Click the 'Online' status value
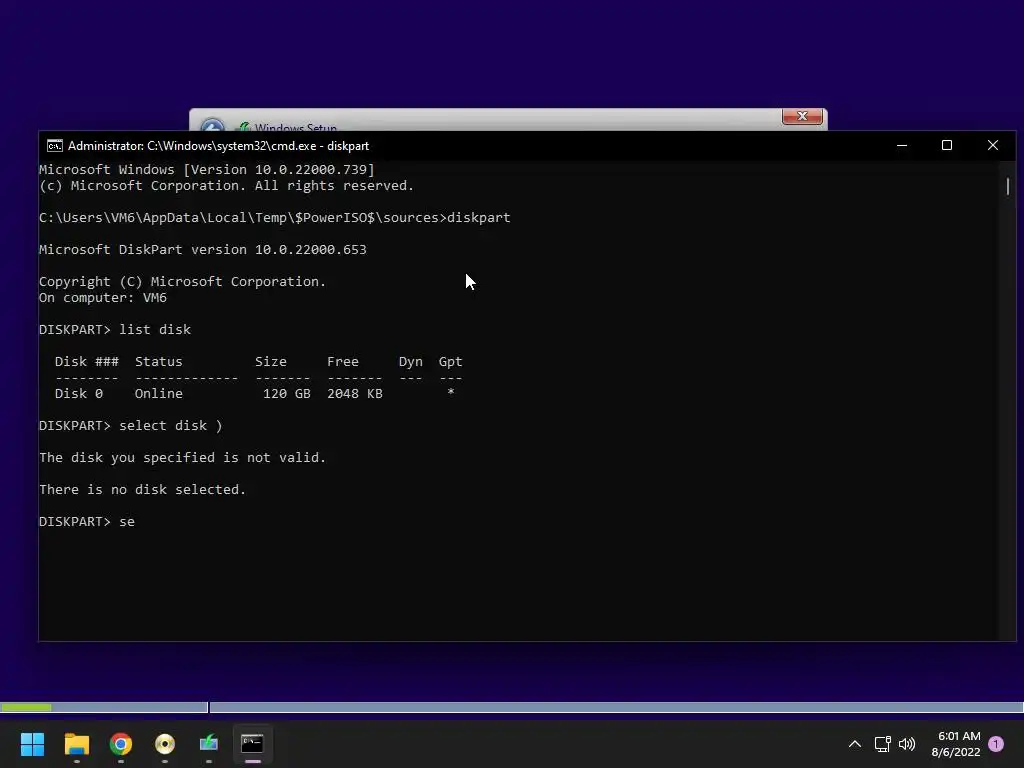 (159, 394)
